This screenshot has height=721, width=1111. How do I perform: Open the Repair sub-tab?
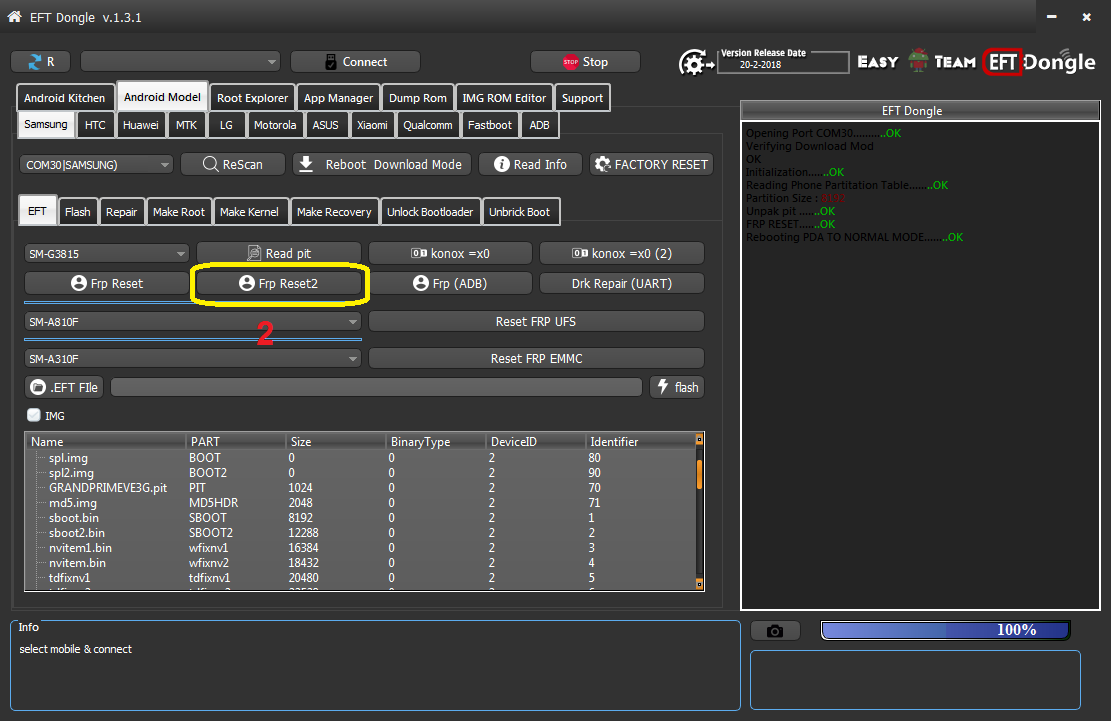coord(121,212)
